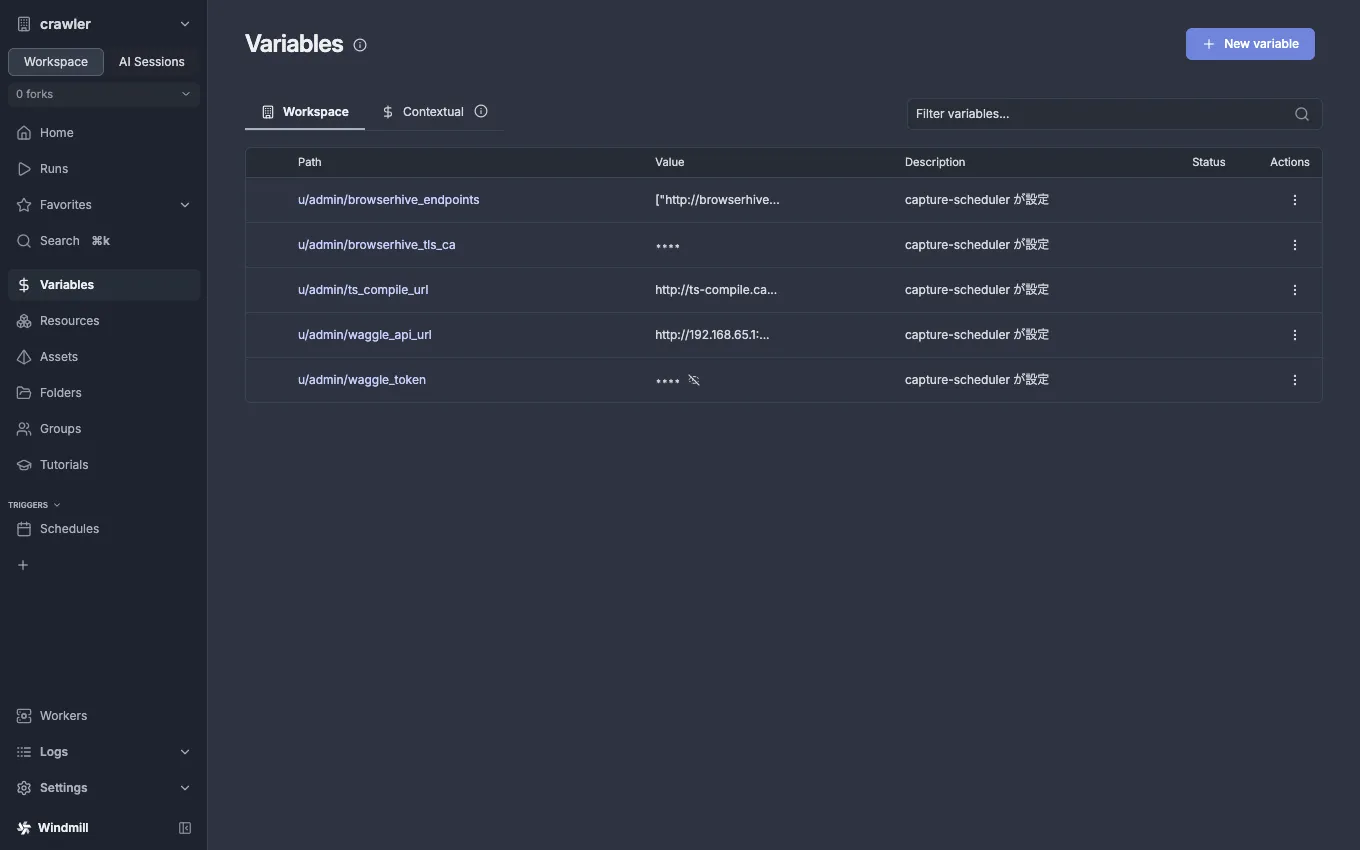Image resolution: width=1360 pixels, height=850 pixels.
Task: Expand the Favorites chevron
Action: [185, 205]
